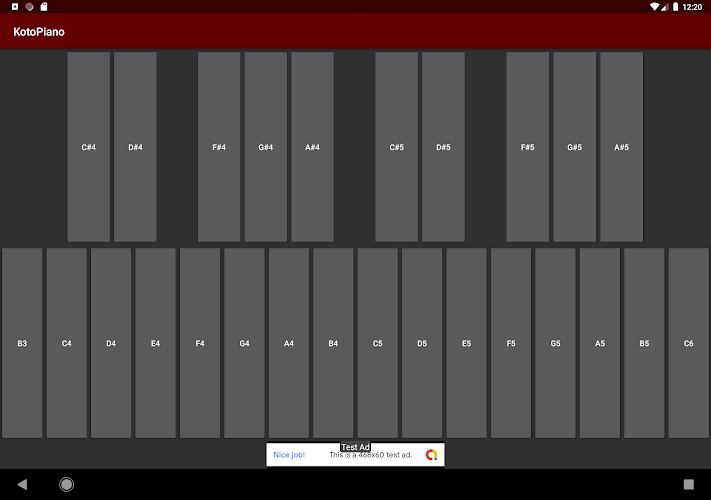
Task: Click the 12:20 clock in status bar
Action: pos(692,7)
